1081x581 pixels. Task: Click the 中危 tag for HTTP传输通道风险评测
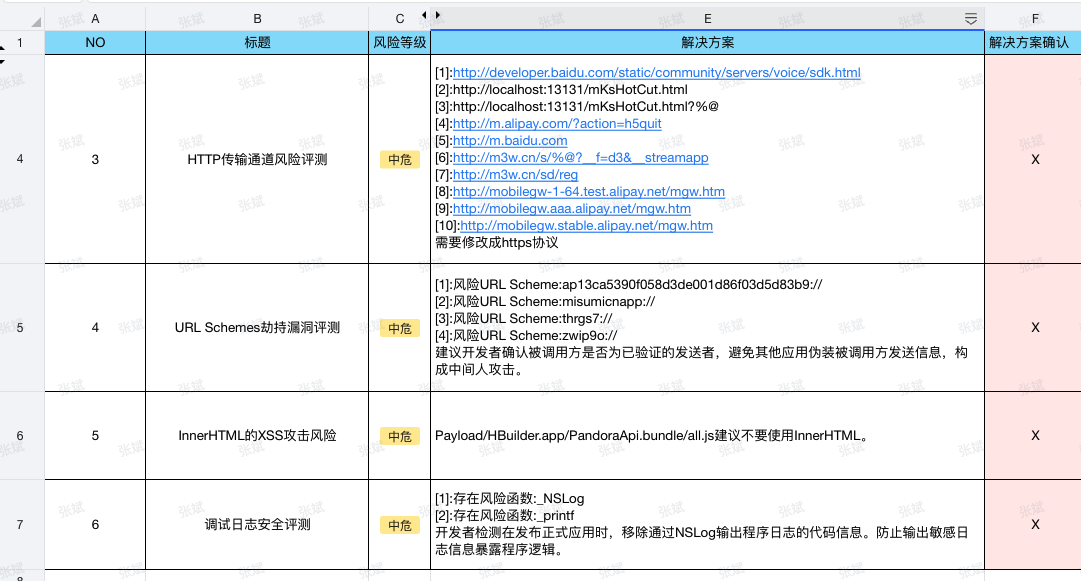click(400, 159)
